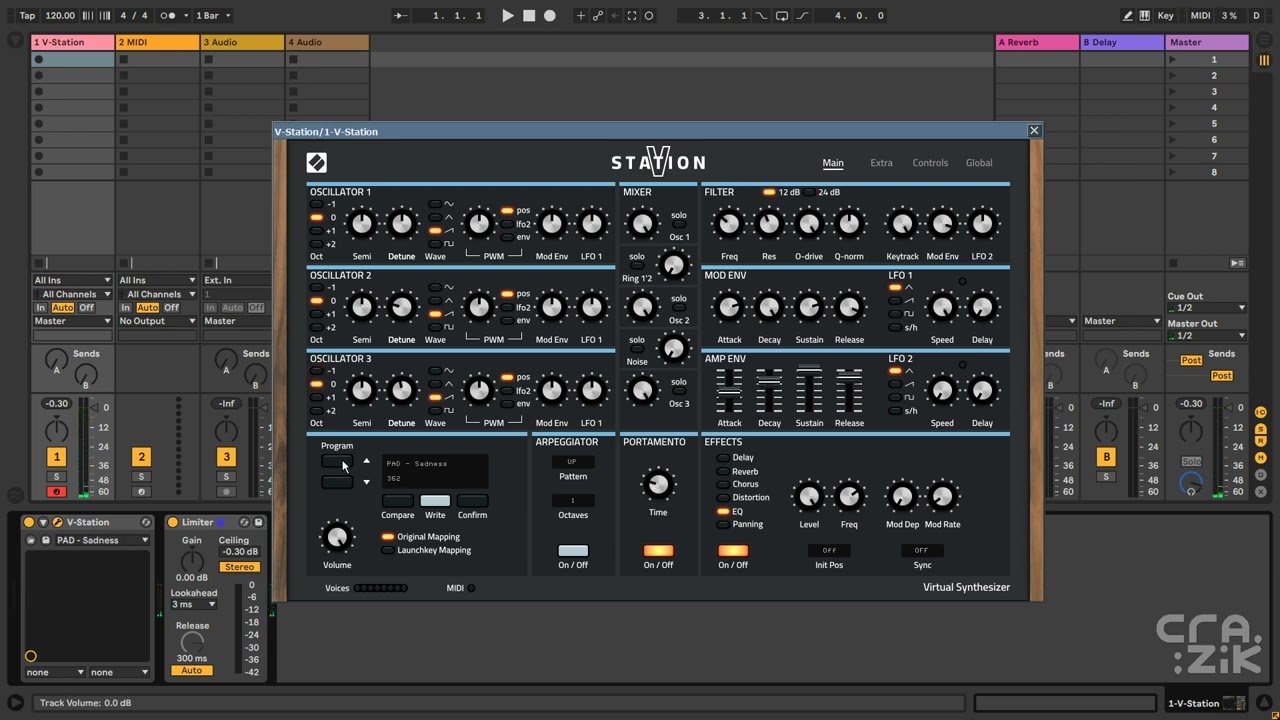Click the Limiter device activator icon
1280x720 pixels.
tap(173, 522)
